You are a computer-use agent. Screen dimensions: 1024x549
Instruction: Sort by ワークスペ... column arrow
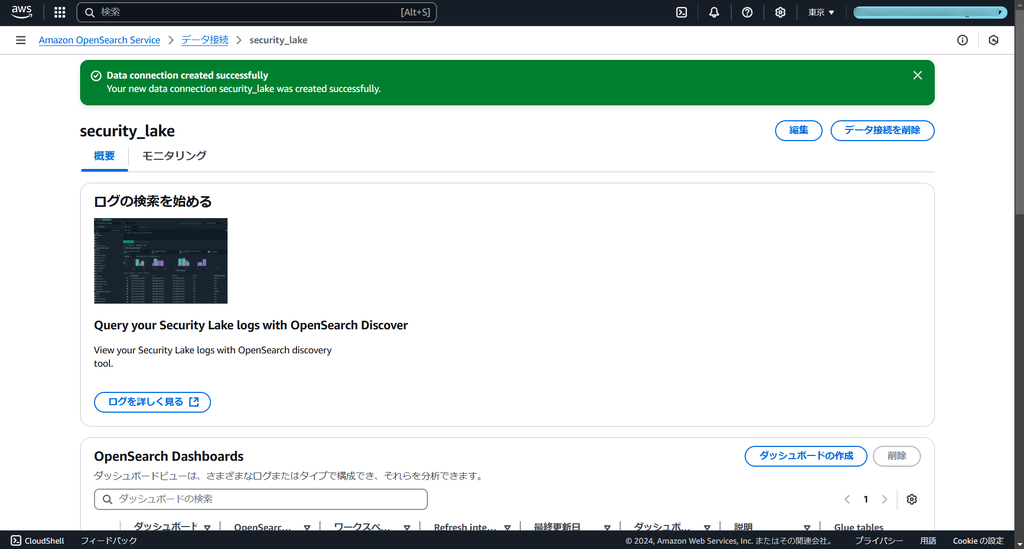point(407,527)
